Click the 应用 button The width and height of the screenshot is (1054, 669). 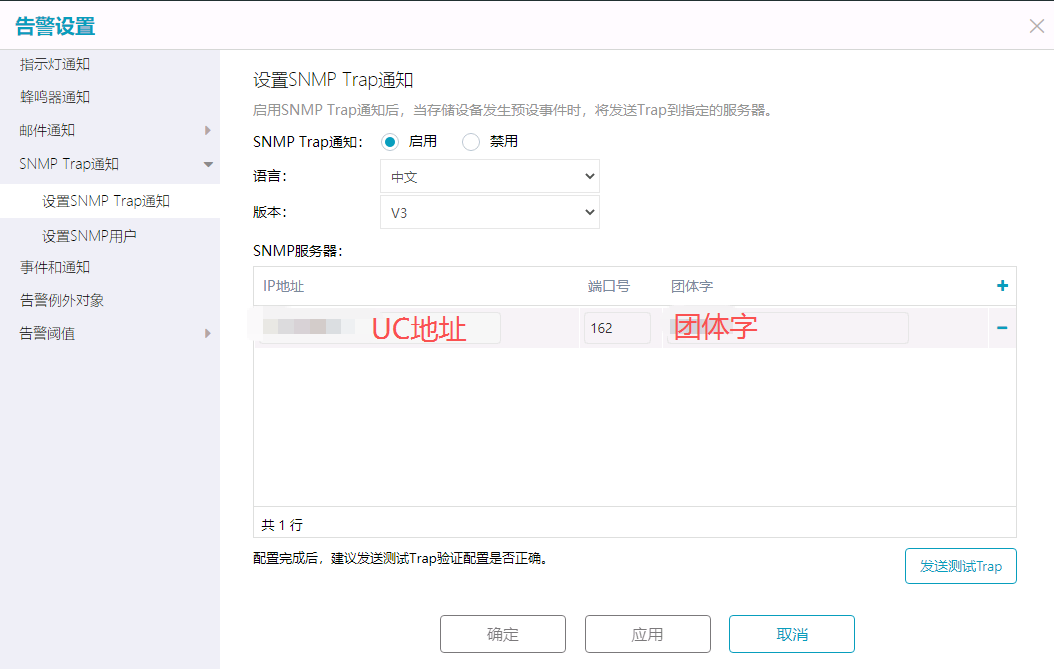pyautogui.click(x=647, y=634)
